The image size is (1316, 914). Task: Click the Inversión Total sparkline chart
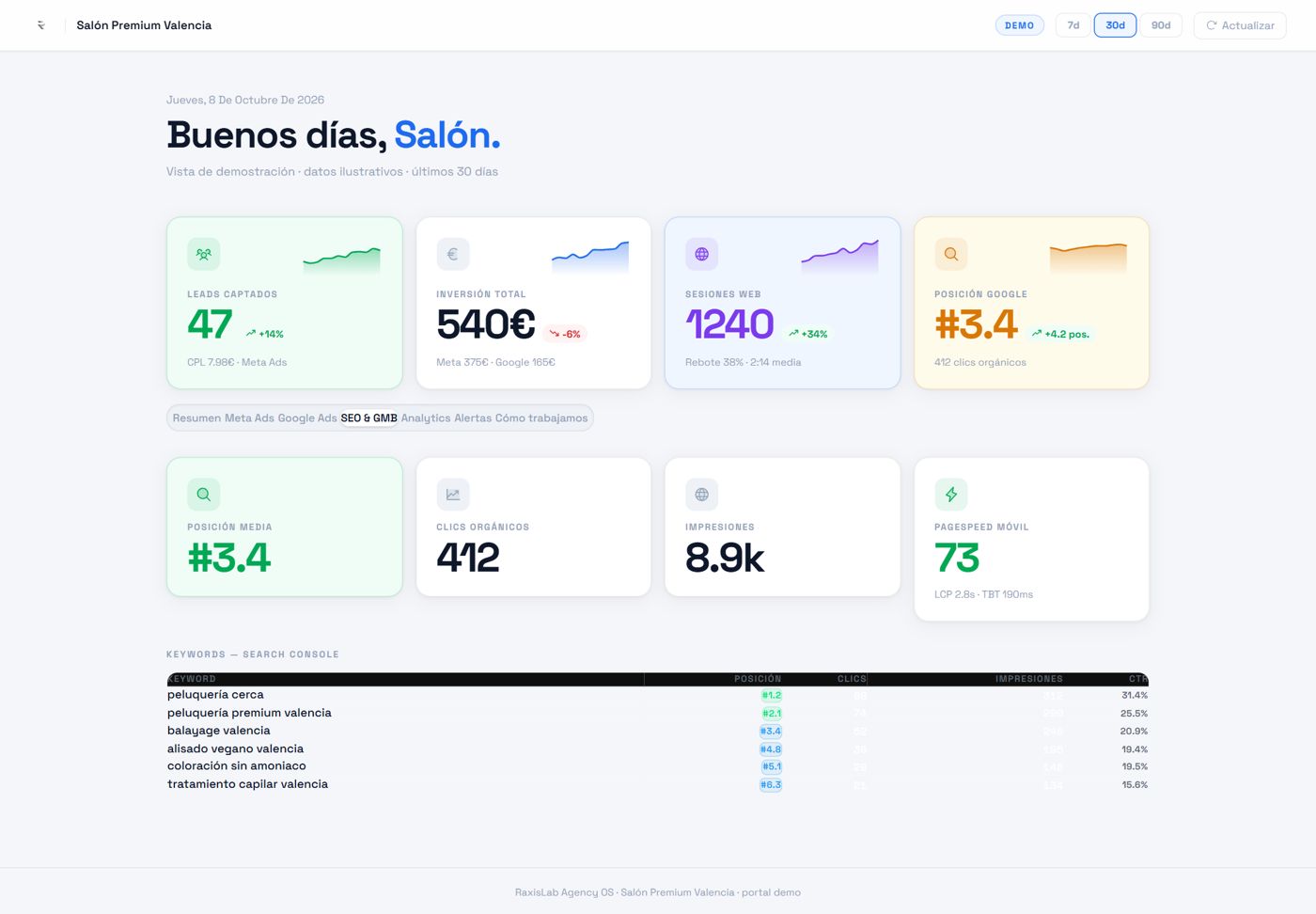pos(590,258)
